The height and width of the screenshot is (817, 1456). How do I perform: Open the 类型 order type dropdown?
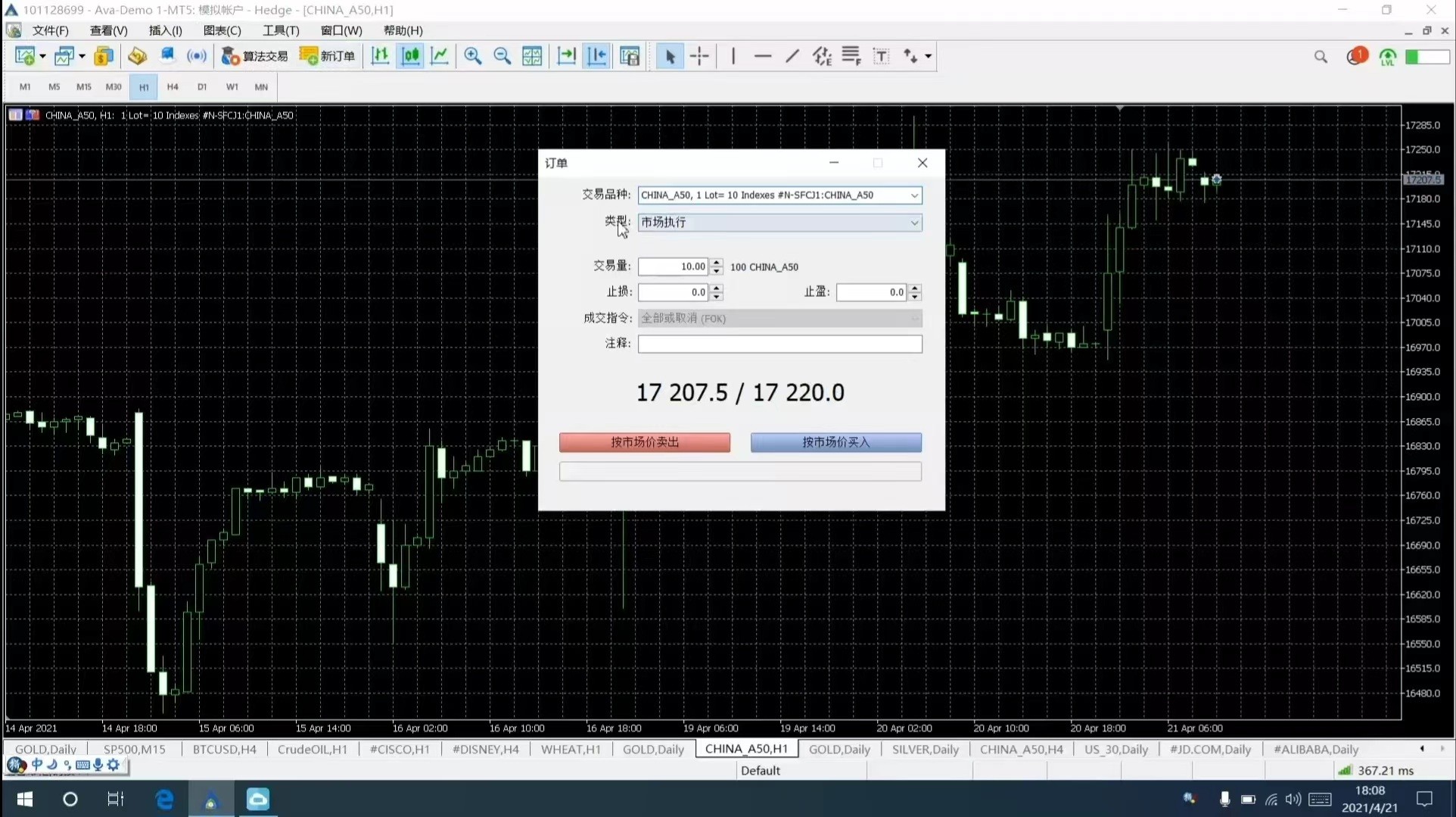(x=914, y=223)
